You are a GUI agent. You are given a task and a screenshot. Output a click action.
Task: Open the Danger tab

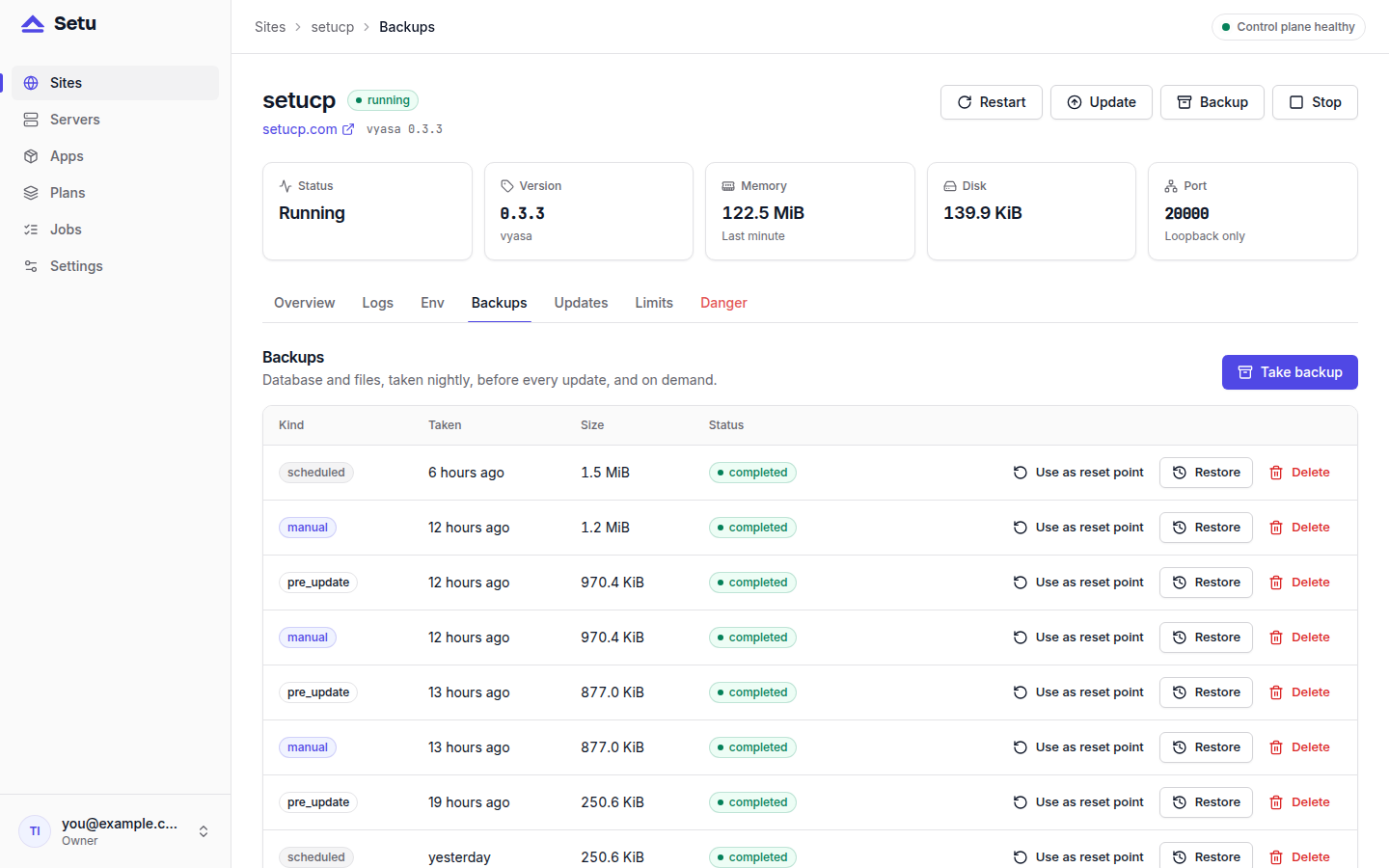723,303
